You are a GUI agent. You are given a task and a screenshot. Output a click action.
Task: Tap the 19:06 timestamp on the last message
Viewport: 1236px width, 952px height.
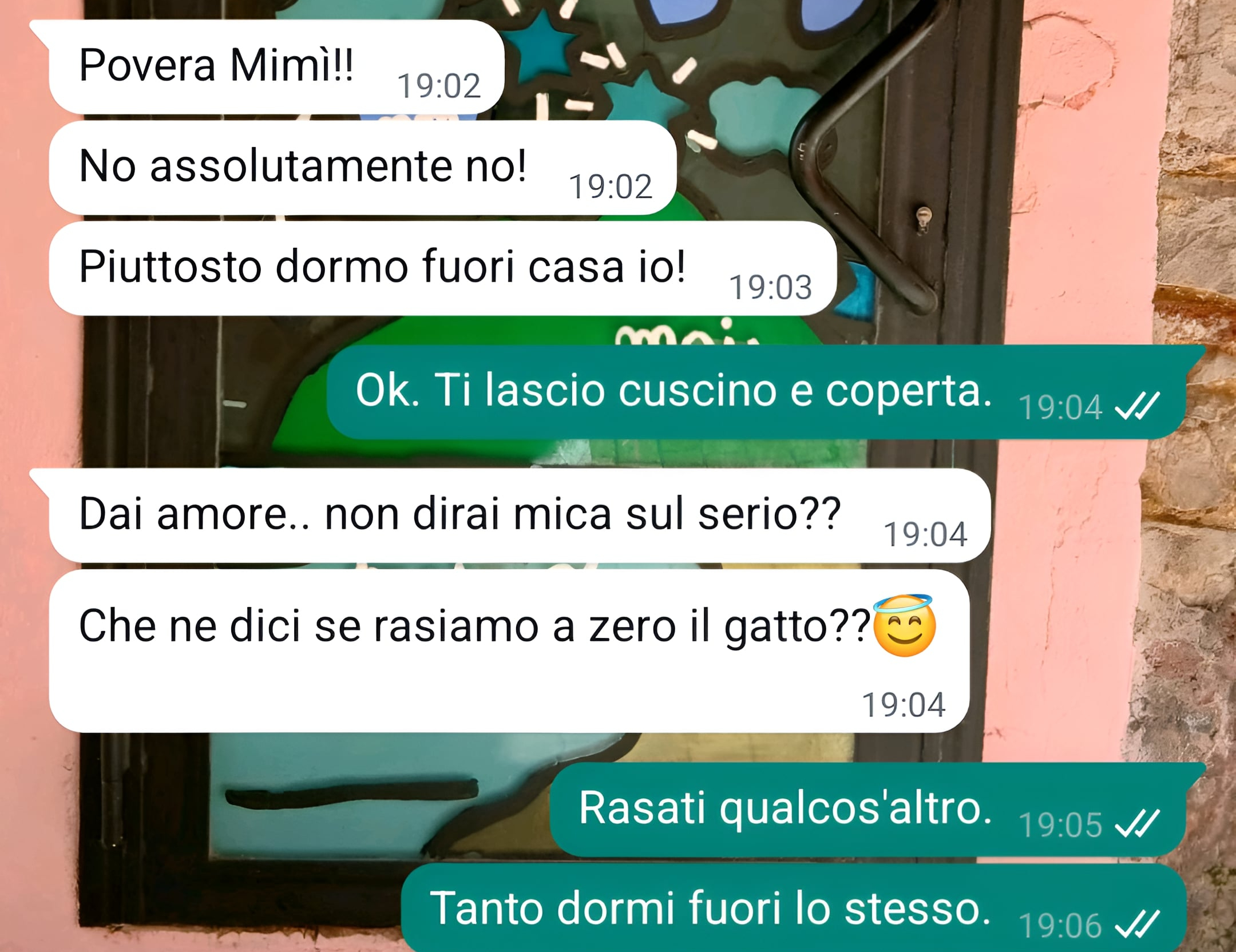[1060, 926]
